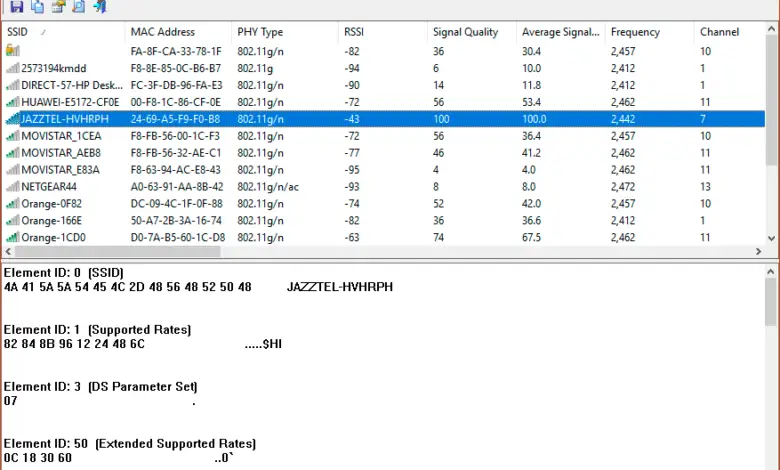This screenshot has width=780, height=470.
Task: Sort the list by SSID column
Action: pyautogui.click(x=60, y=32)
